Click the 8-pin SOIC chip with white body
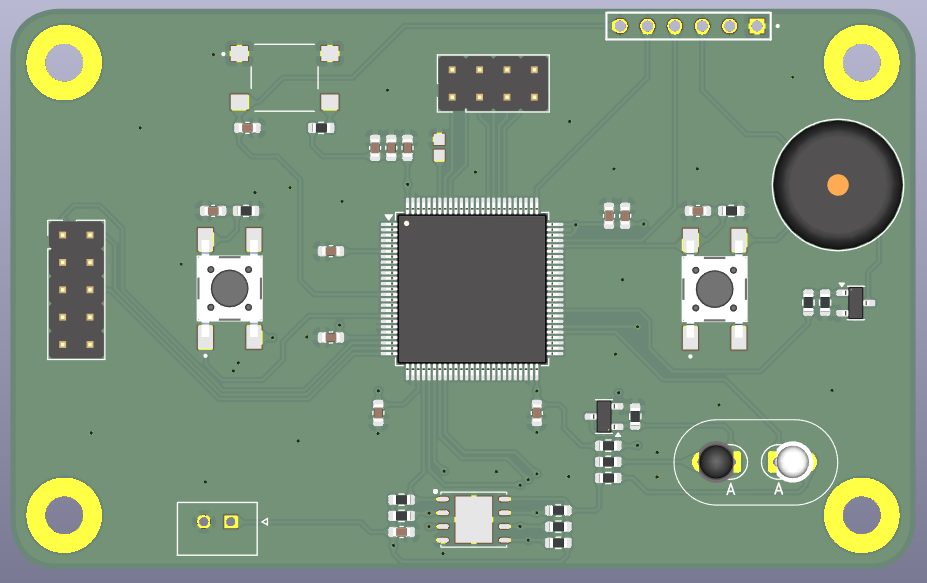The image size is (927, 583). point(474,520)
